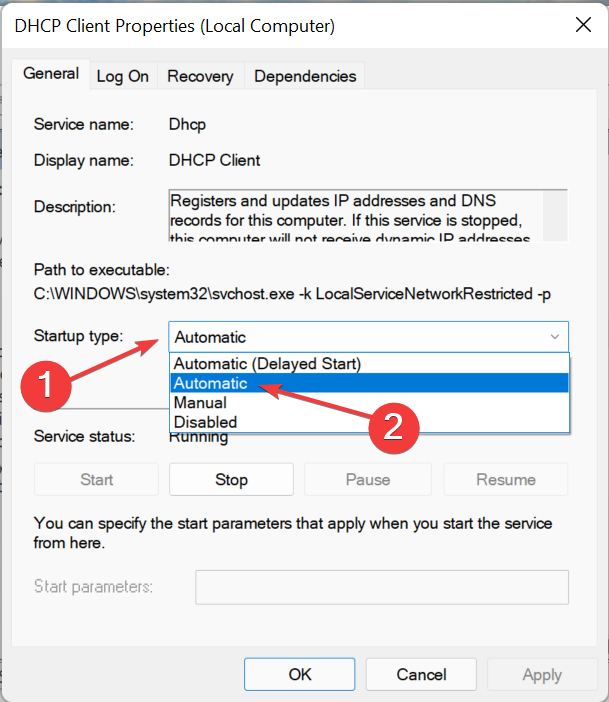Open the Dependencies tab
Image resolution: width=609 pixels, height=702 pixels.
(x=305, y=76)
